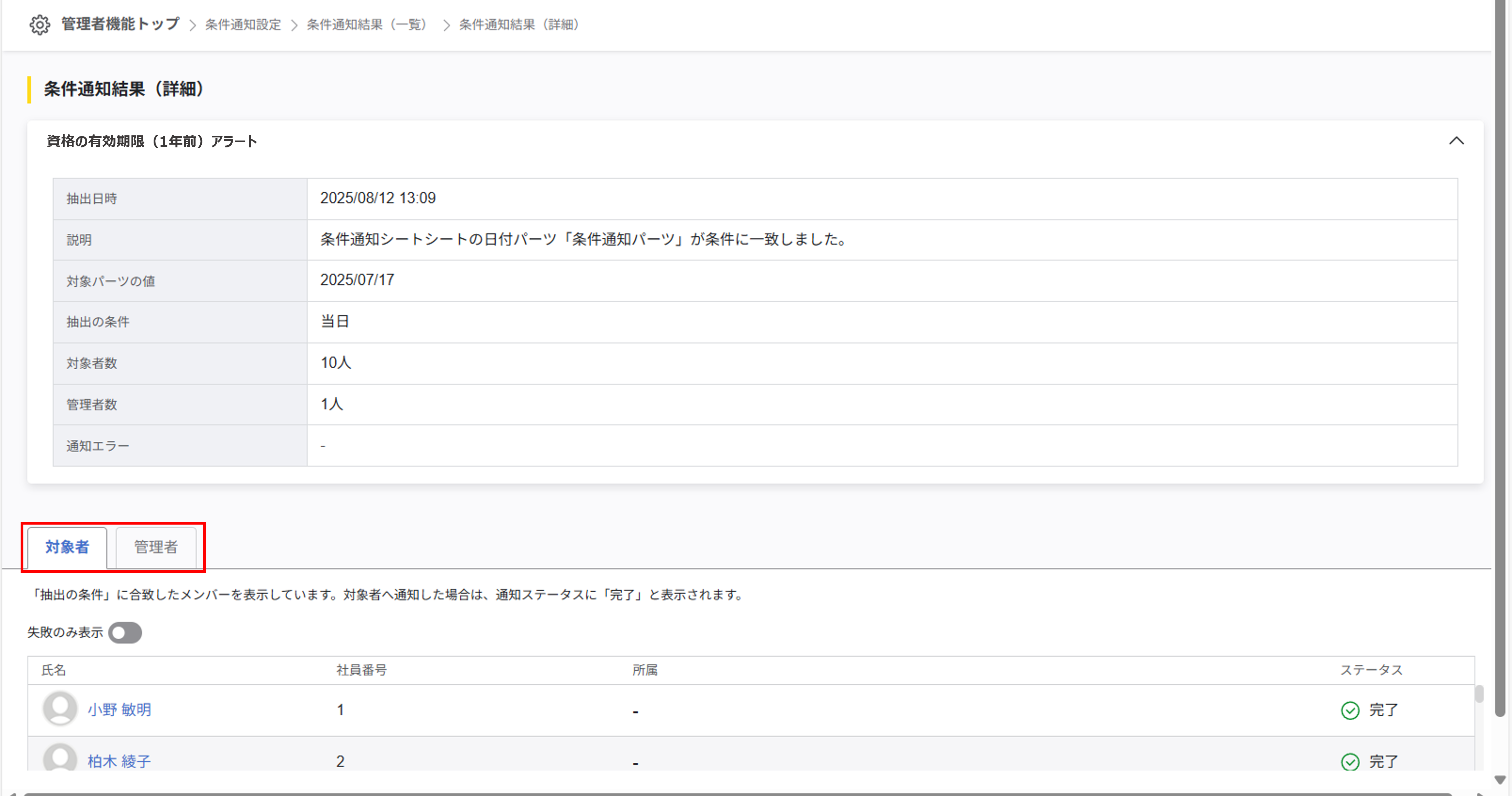Viewport: 1512px width, 796px height.
Task: Open 条件通知設定 from the breadcrumb
Action: coord(242,25)
